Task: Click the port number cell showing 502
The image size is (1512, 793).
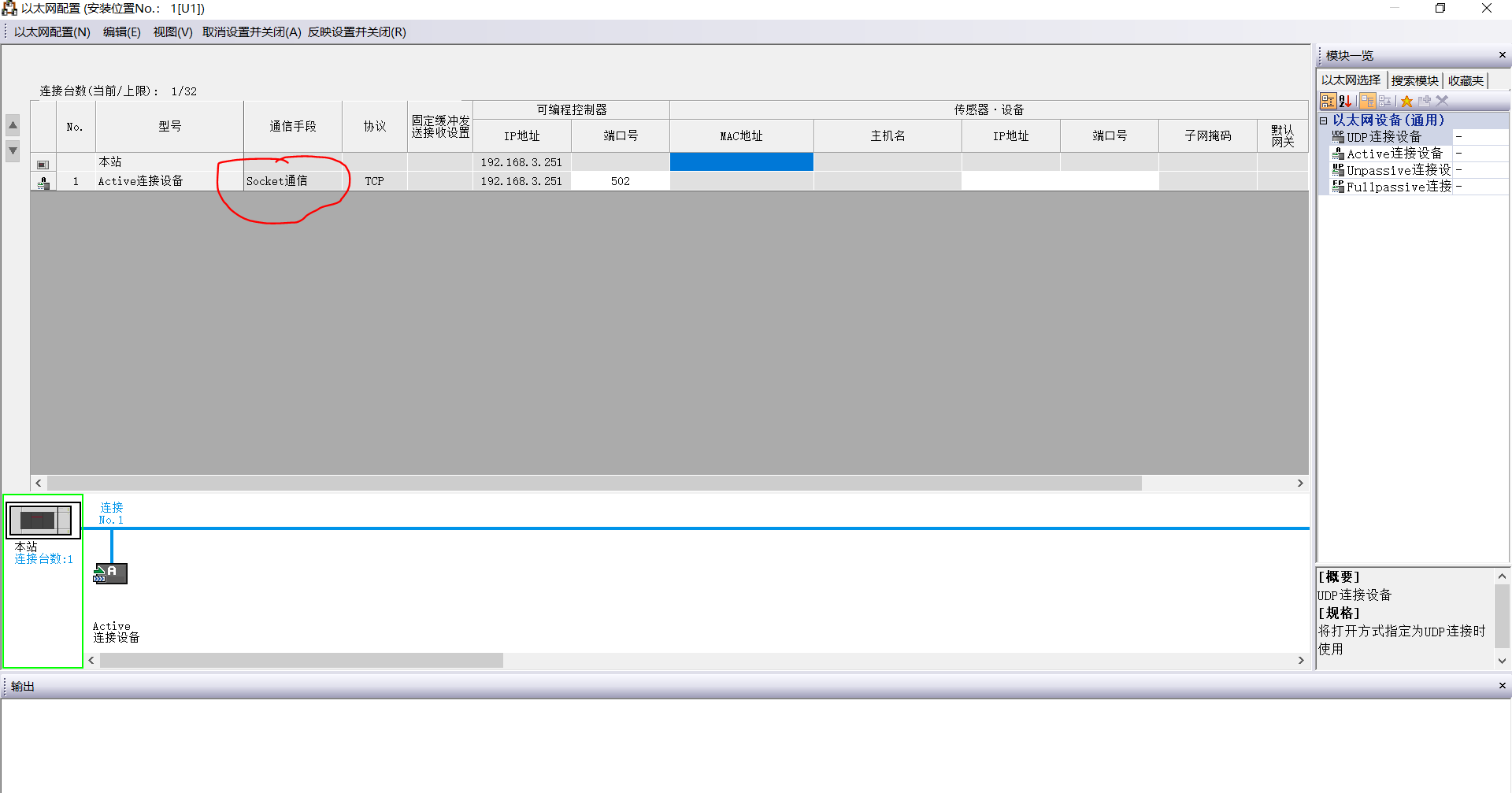Action: [x=620, y=181]
